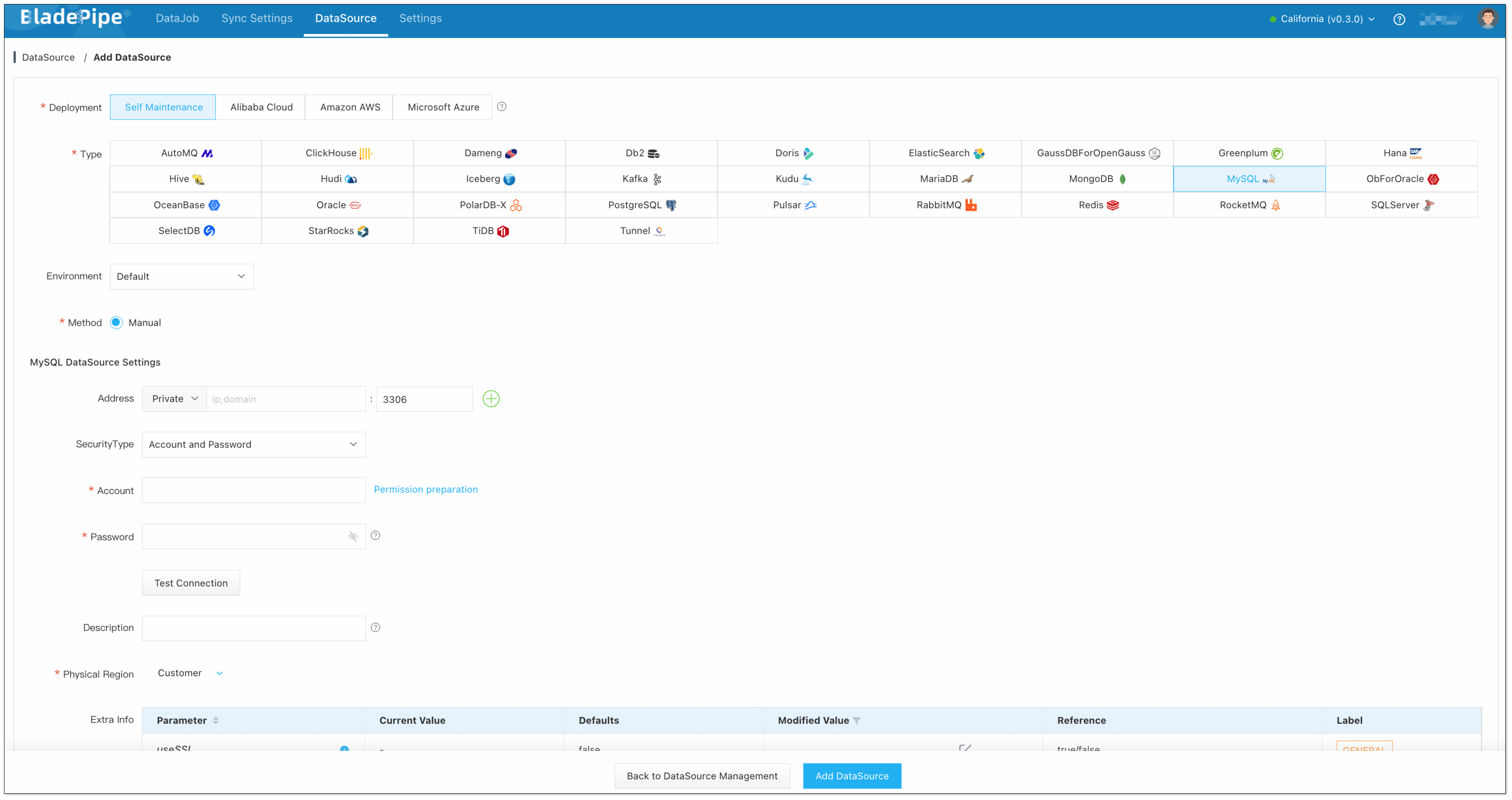Click the Test Connection button
The image size is (1512, 800).
tap(191, 583)
